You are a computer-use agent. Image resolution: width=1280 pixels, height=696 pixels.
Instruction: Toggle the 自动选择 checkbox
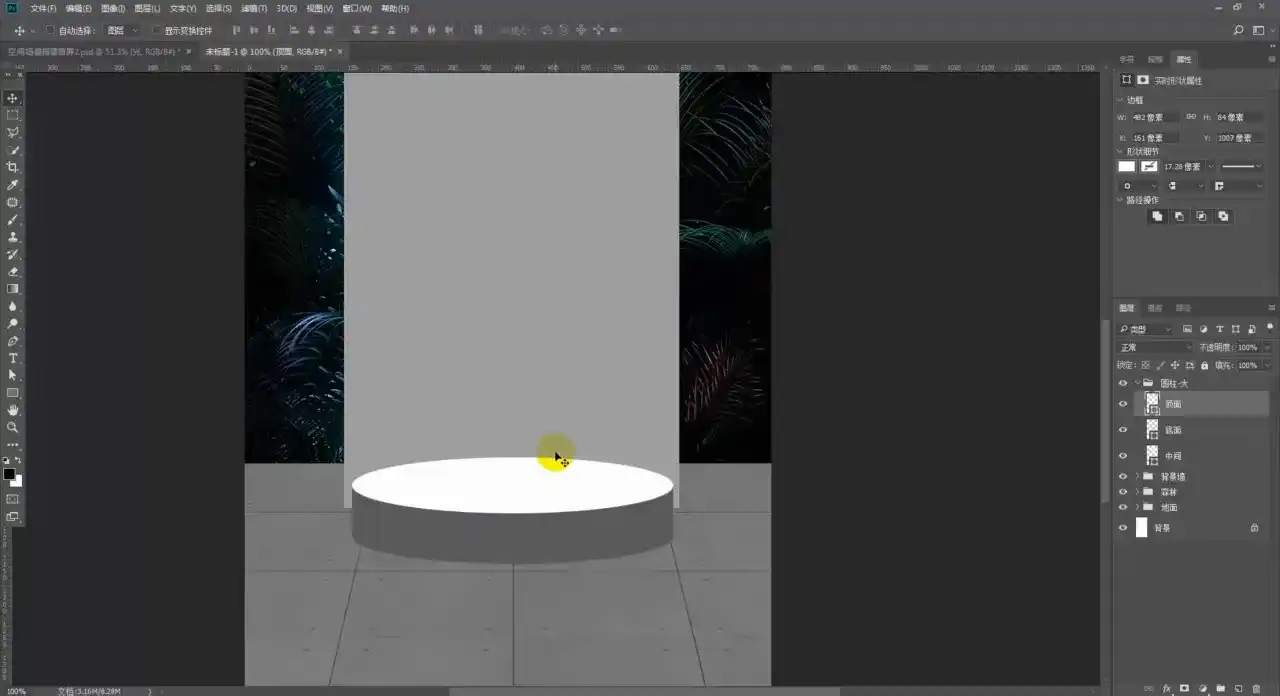(x=50, y=31)
